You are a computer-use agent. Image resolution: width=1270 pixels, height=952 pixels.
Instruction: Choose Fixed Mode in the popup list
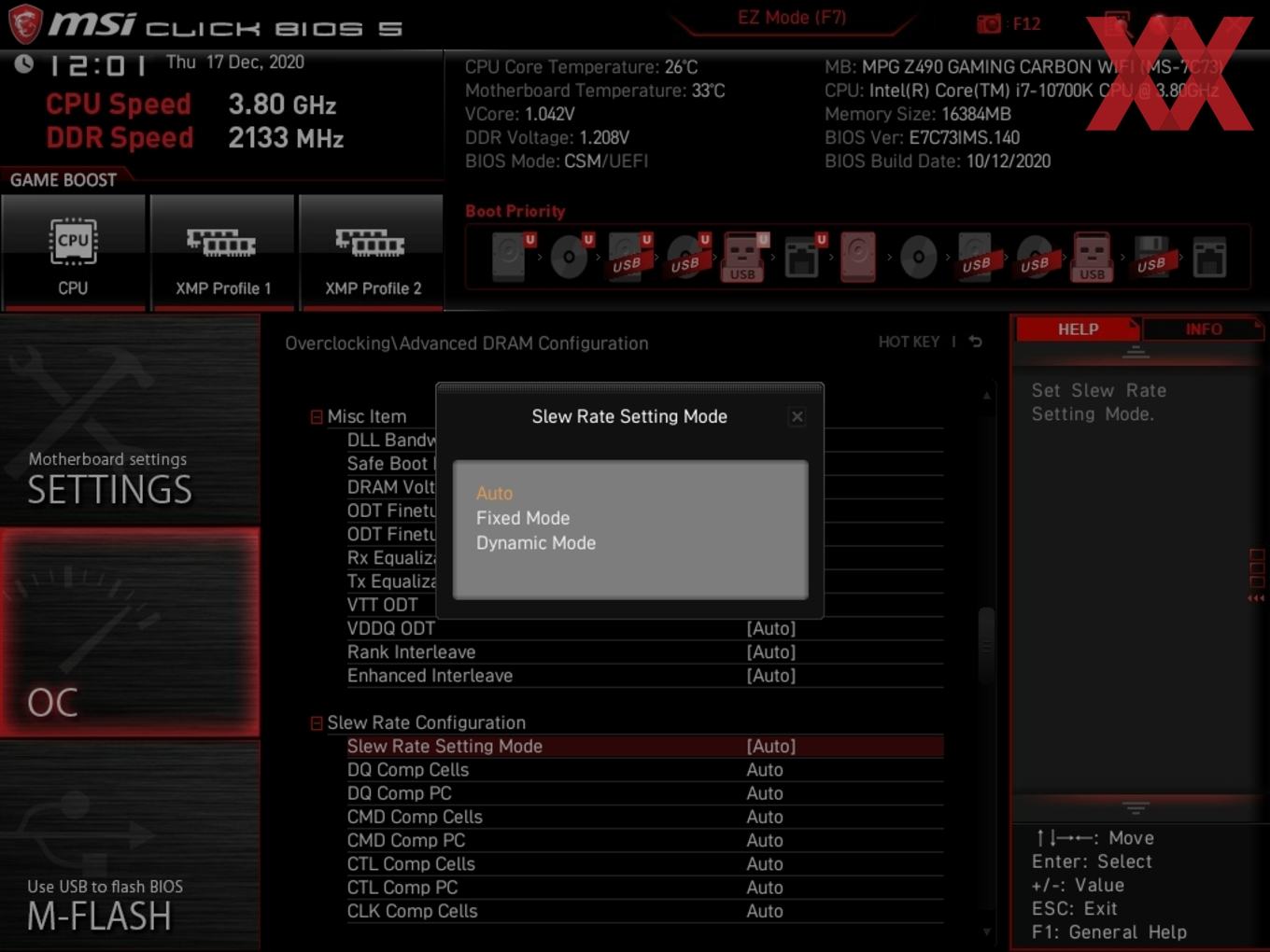tap(523, 518)
